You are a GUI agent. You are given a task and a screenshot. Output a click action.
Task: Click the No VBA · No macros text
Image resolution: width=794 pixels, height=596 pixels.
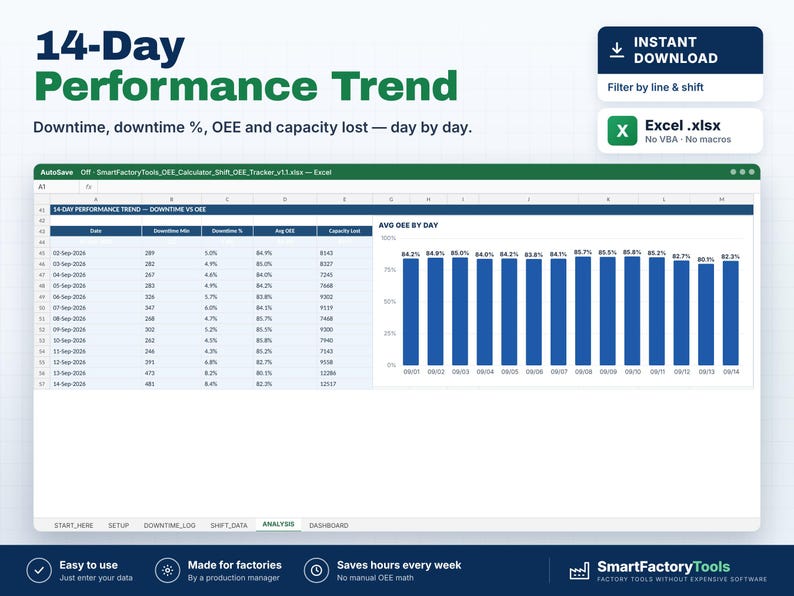click(688, 139)
